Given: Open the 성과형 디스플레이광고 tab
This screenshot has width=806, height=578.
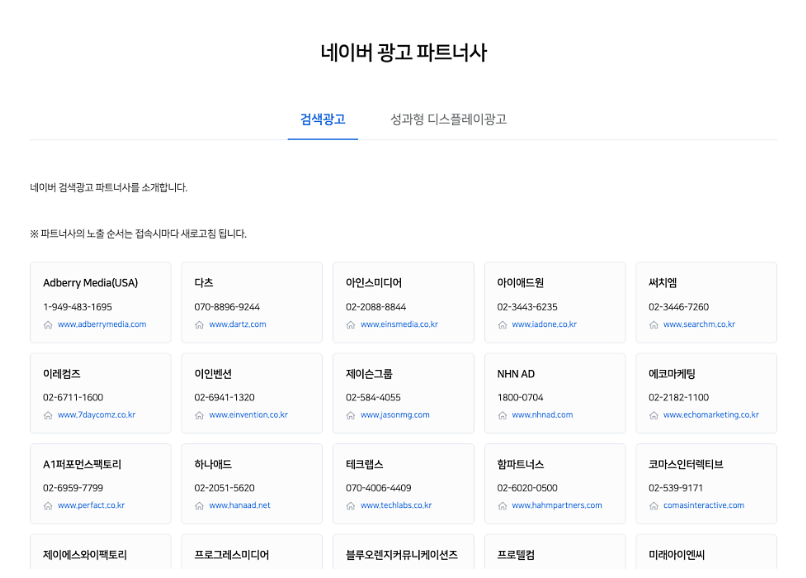Looking at the screenshot, I should (x=448, y=119).
